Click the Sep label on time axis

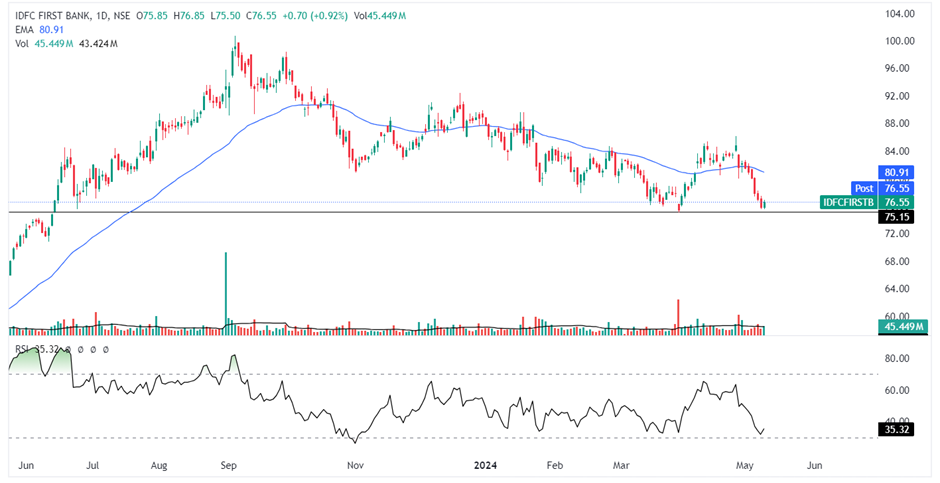coord(228,466)
